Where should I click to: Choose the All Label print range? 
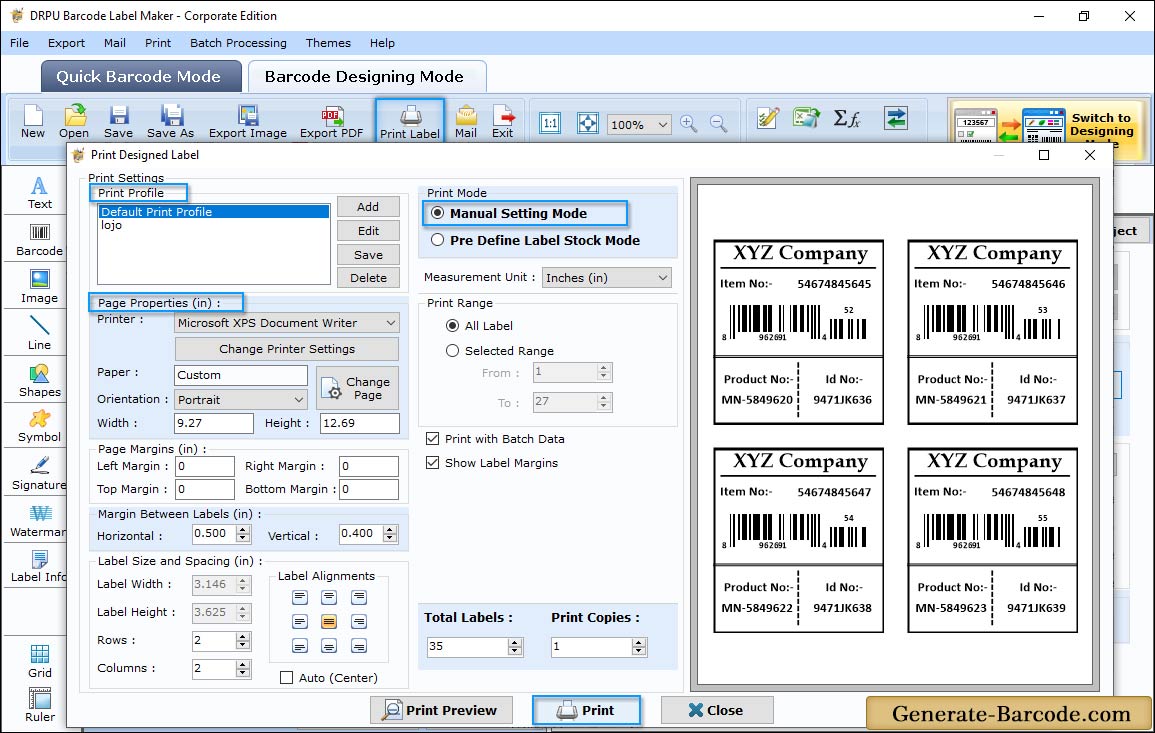(452, 326)
